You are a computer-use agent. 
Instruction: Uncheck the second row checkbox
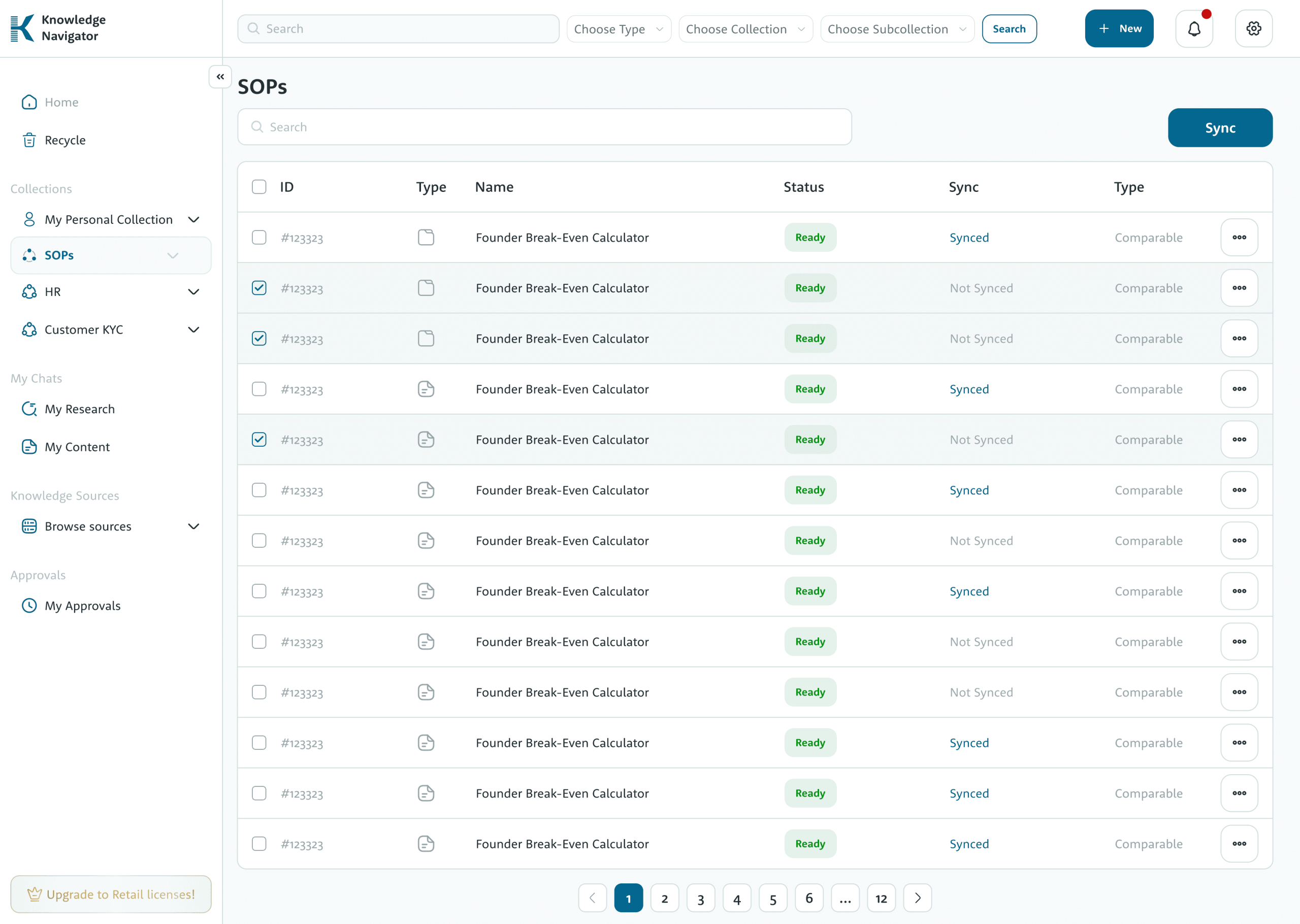pyautogui.click(x=259, y=288)
